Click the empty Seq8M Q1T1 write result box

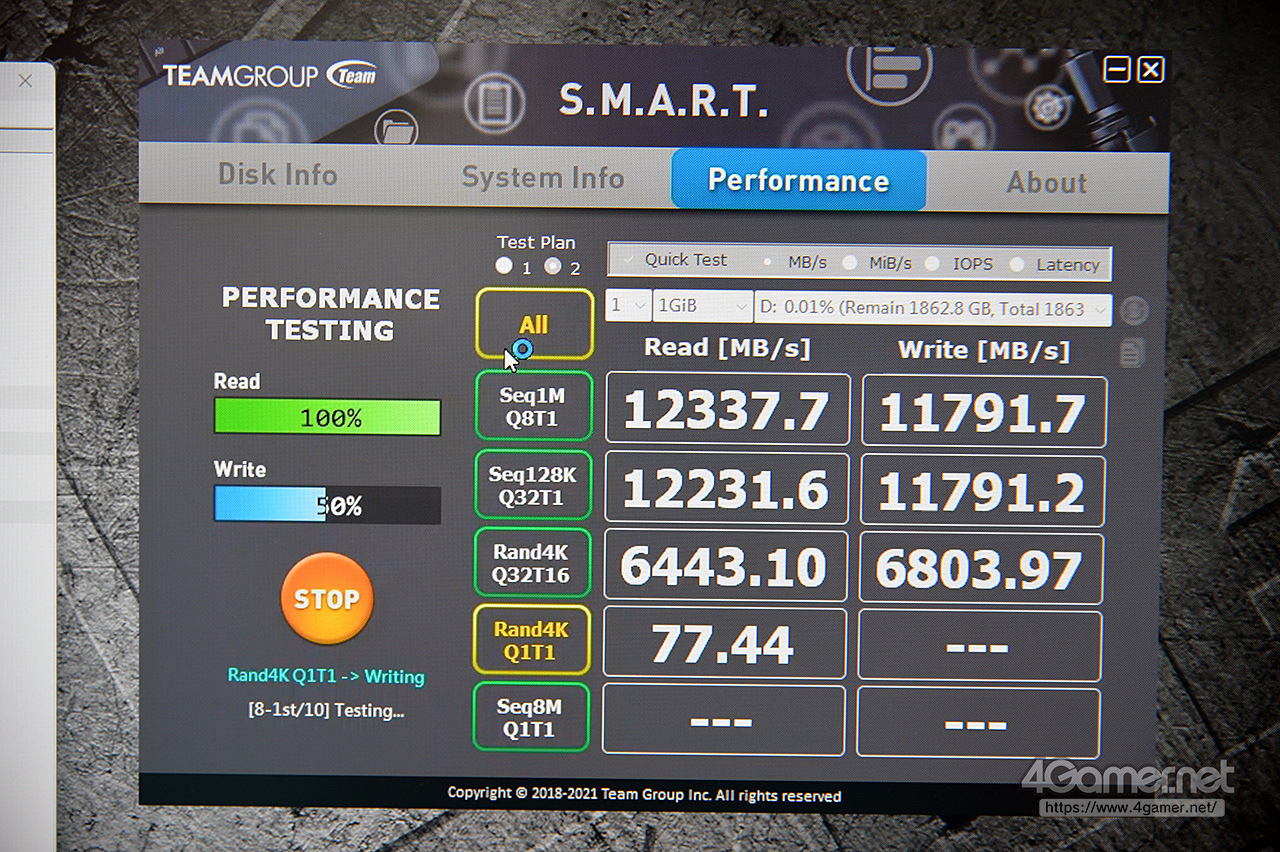coord(978,722)
